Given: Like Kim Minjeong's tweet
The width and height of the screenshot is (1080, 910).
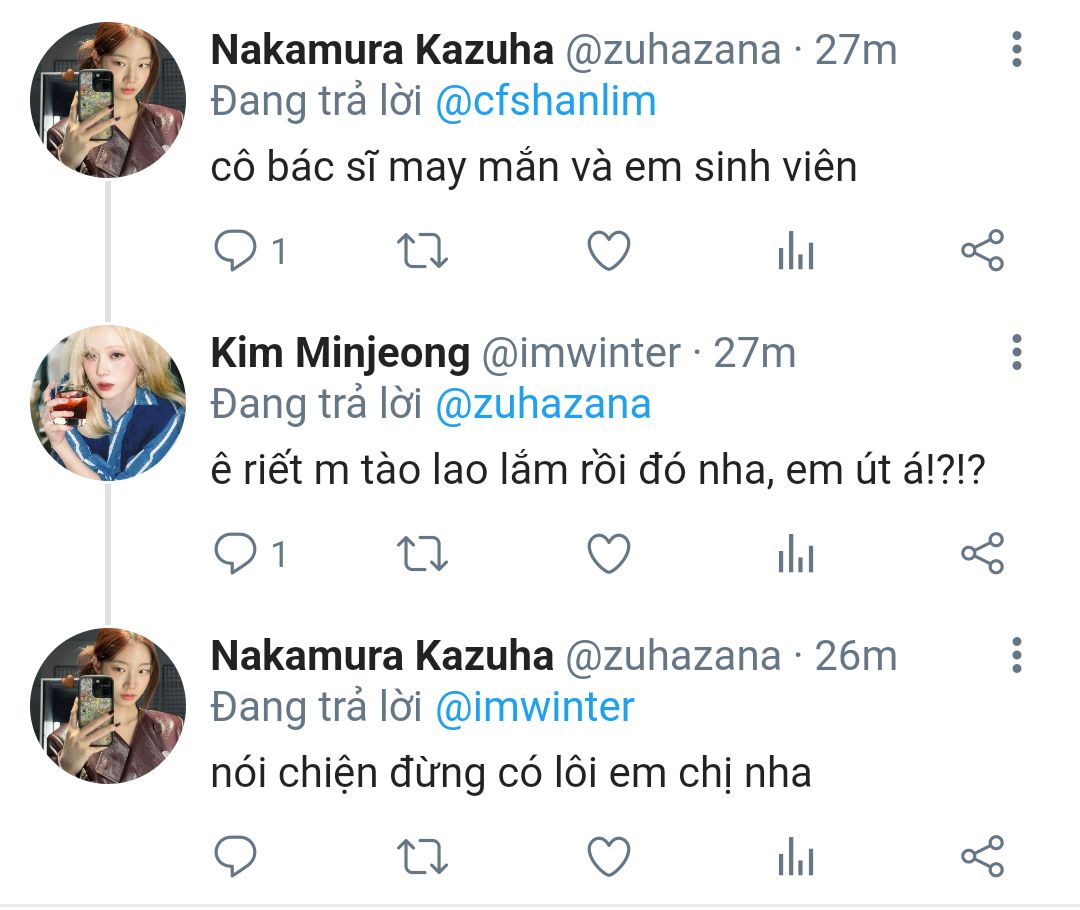Looking at the screenshot, I should [609, 553].
